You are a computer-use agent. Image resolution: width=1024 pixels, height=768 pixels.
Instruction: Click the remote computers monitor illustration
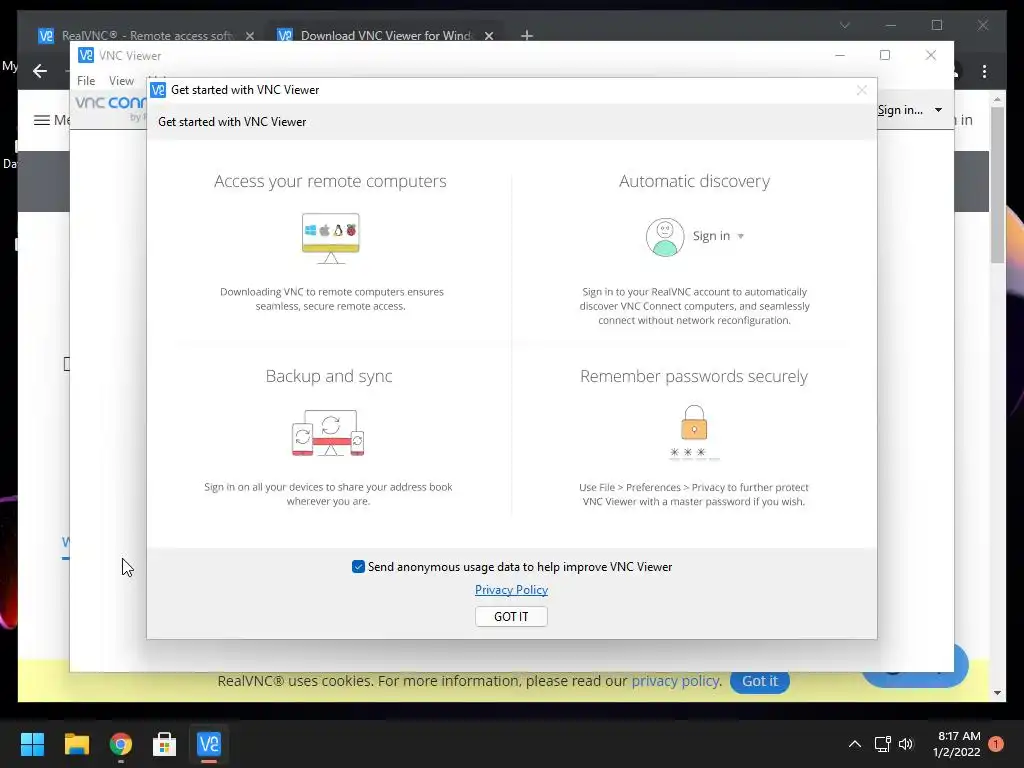[330, 238]
